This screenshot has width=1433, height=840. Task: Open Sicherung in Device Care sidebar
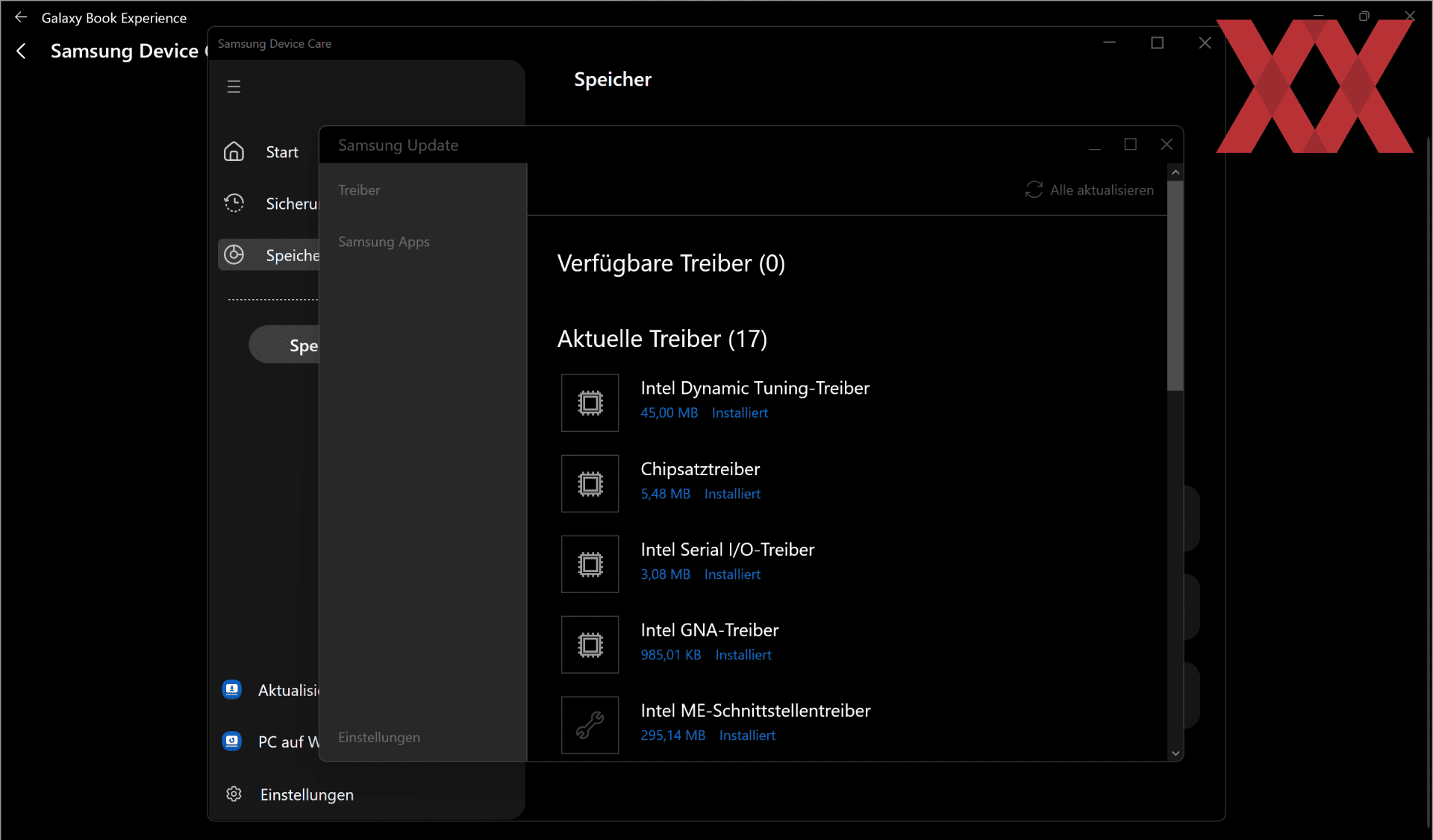[292, 204]
